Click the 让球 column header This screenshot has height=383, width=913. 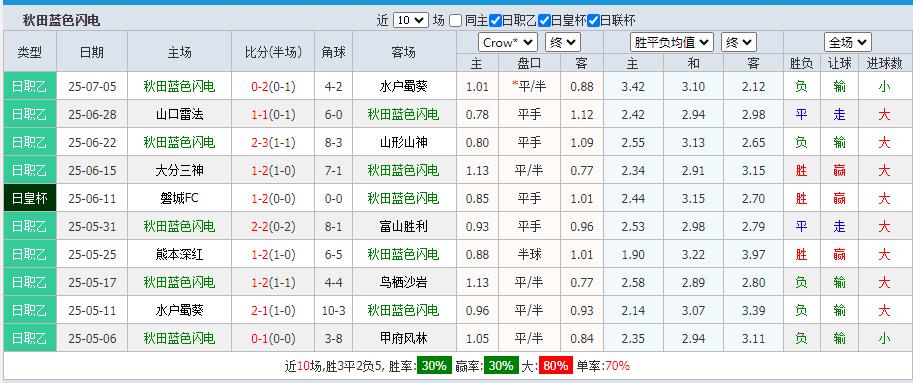839,63
